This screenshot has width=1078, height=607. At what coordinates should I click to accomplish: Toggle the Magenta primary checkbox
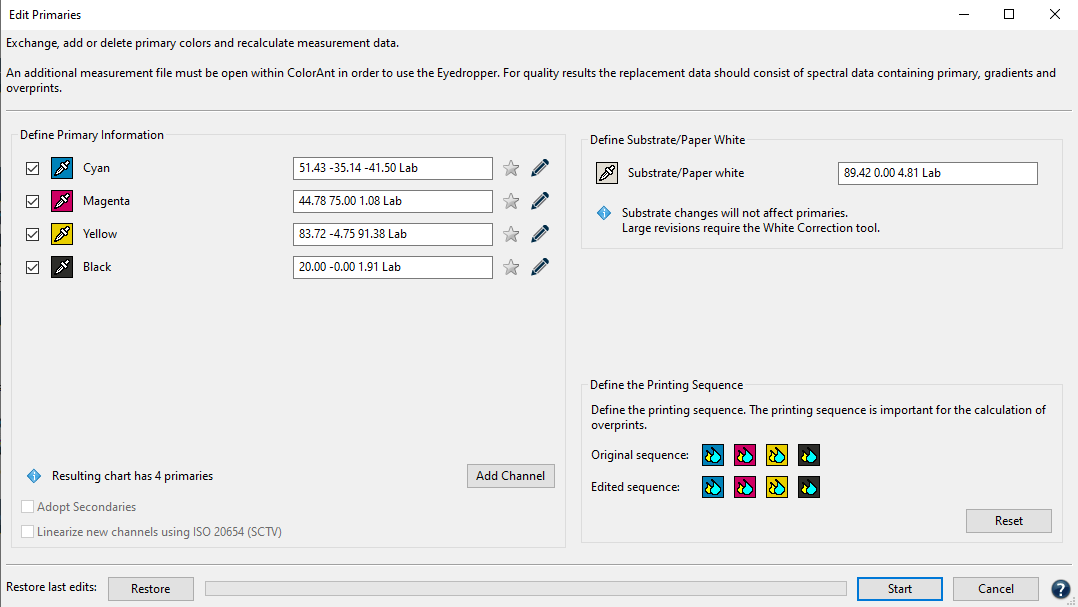[x=33, y=201]
